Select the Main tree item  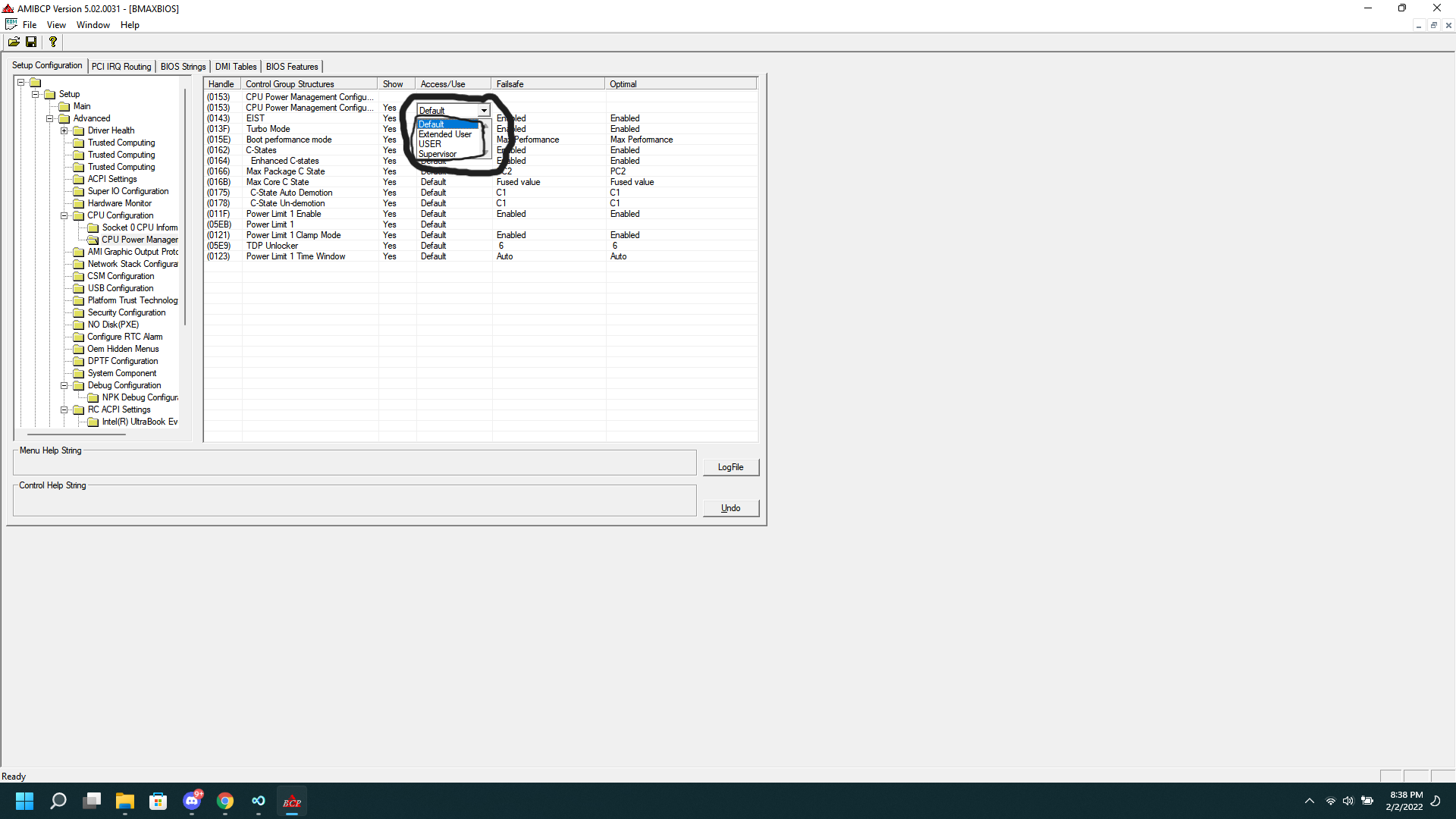pyautogui.click(x=82, y=106)
